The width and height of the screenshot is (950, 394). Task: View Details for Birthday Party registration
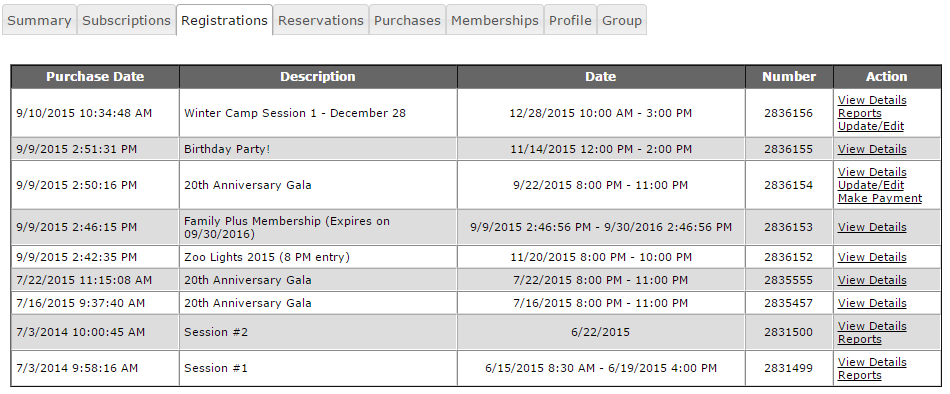pos(872,149)
